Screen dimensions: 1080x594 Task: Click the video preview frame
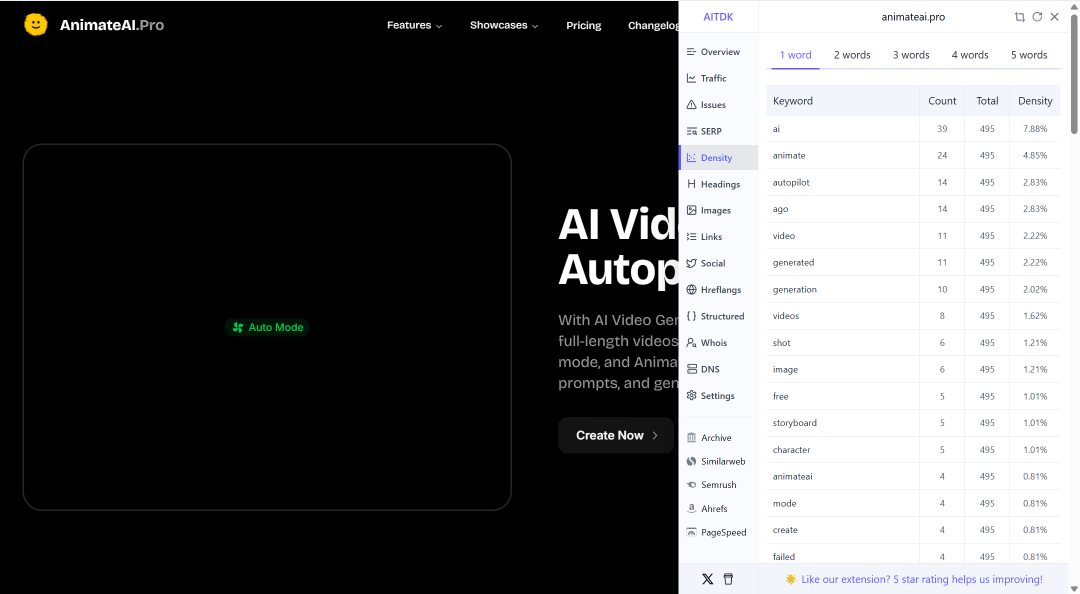[267, 327]
